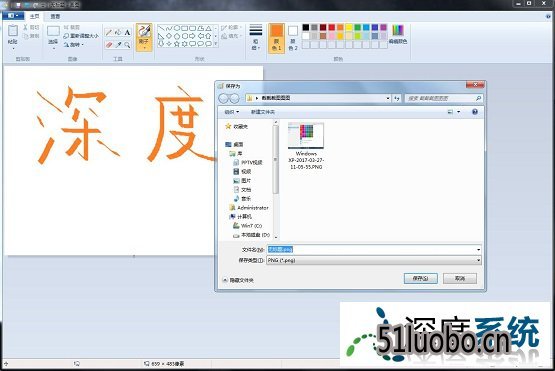Switch to the View ribbon tab
The image size is (555, 371).
55,16
